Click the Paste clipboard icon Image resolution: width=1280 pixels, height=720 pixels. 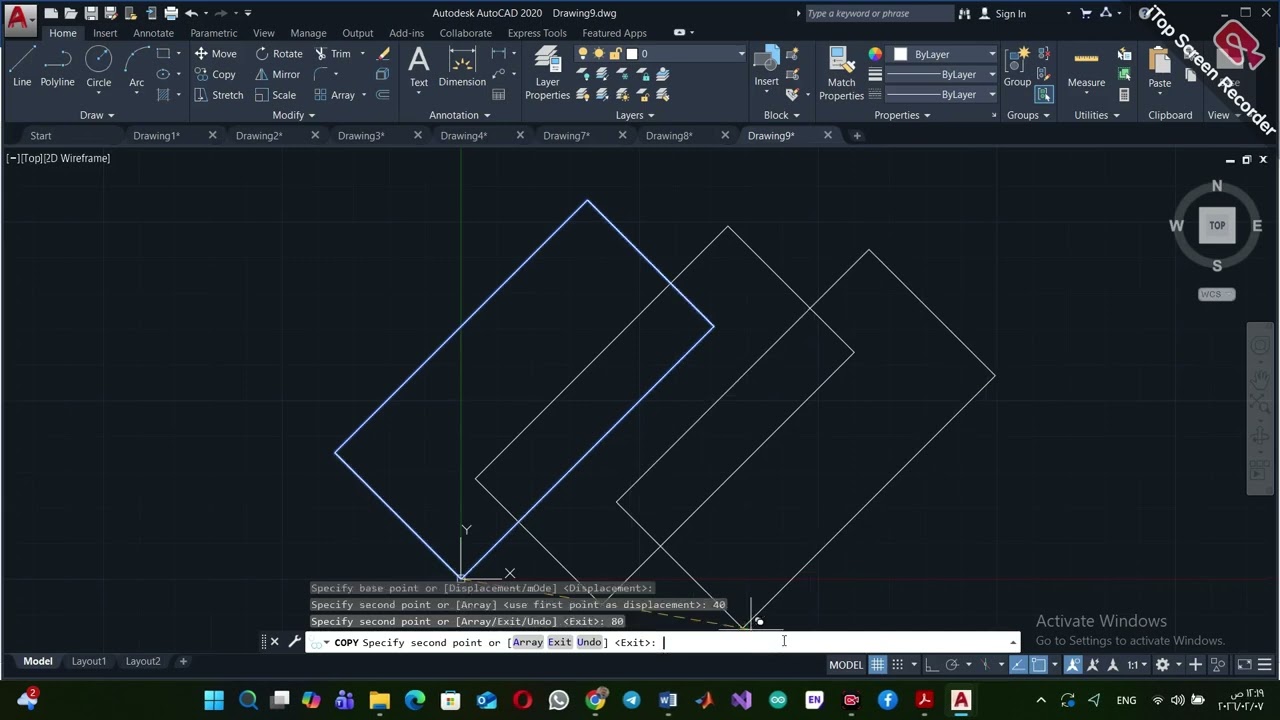tap(1160, 67)
